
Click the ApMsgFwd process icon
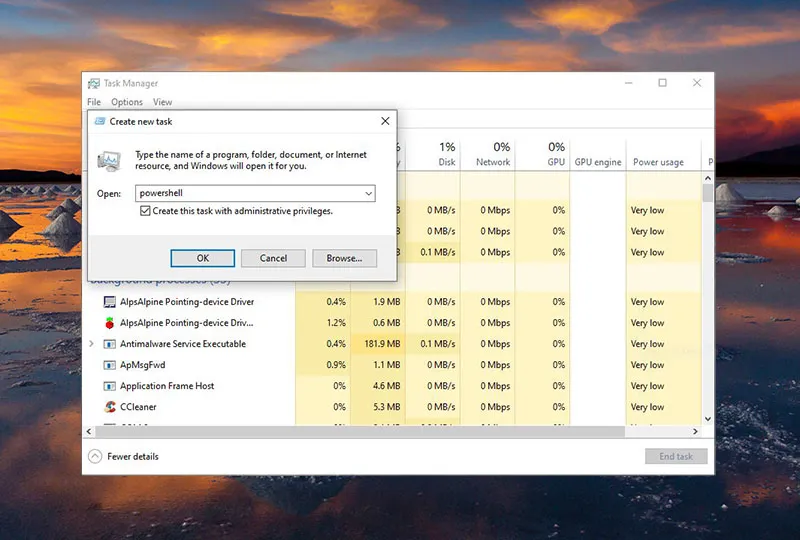tap(110, 365)
